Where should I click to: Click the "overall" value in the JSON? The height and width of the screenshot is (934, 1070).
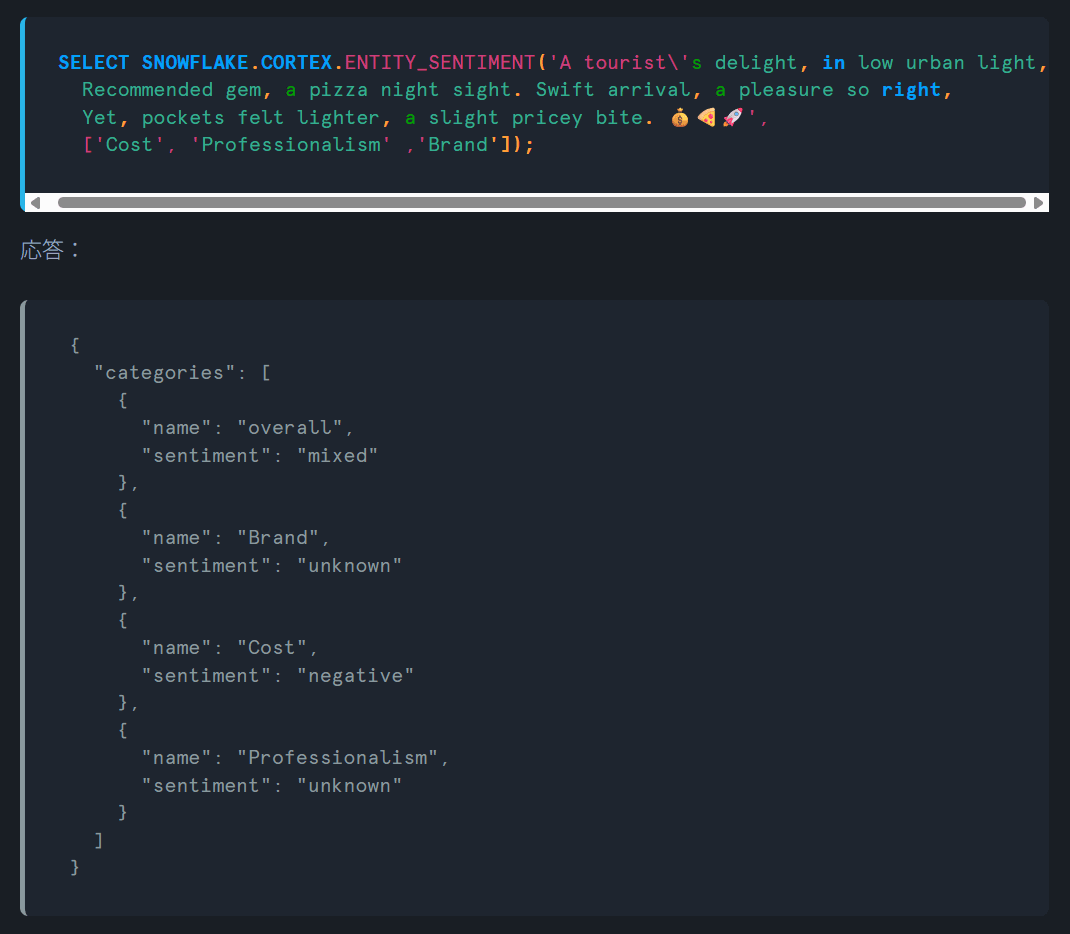coord(289,428)
